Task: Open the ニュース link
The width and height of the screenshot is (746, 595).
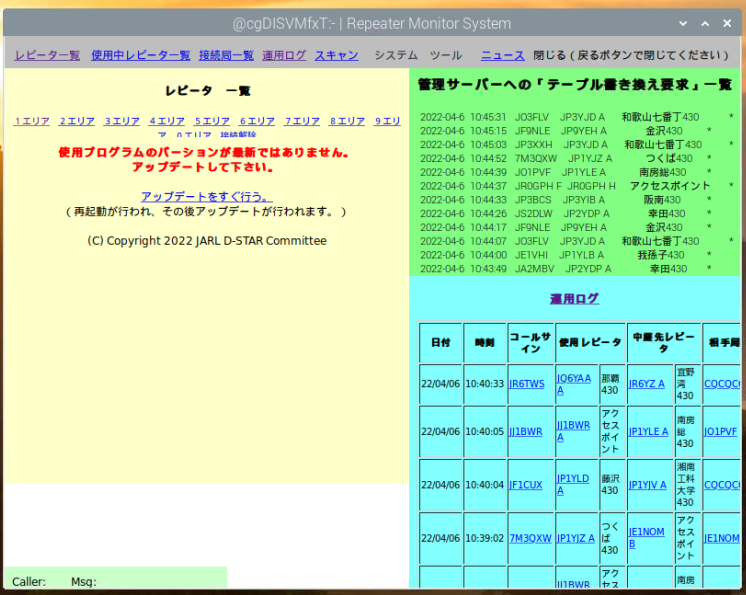Action: coord(503,55)
